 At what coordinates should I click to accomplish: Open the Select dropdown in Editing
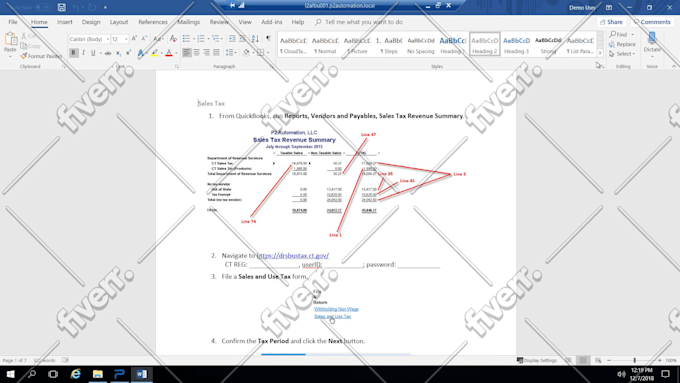pyautogui.click(x=622, y=54)
